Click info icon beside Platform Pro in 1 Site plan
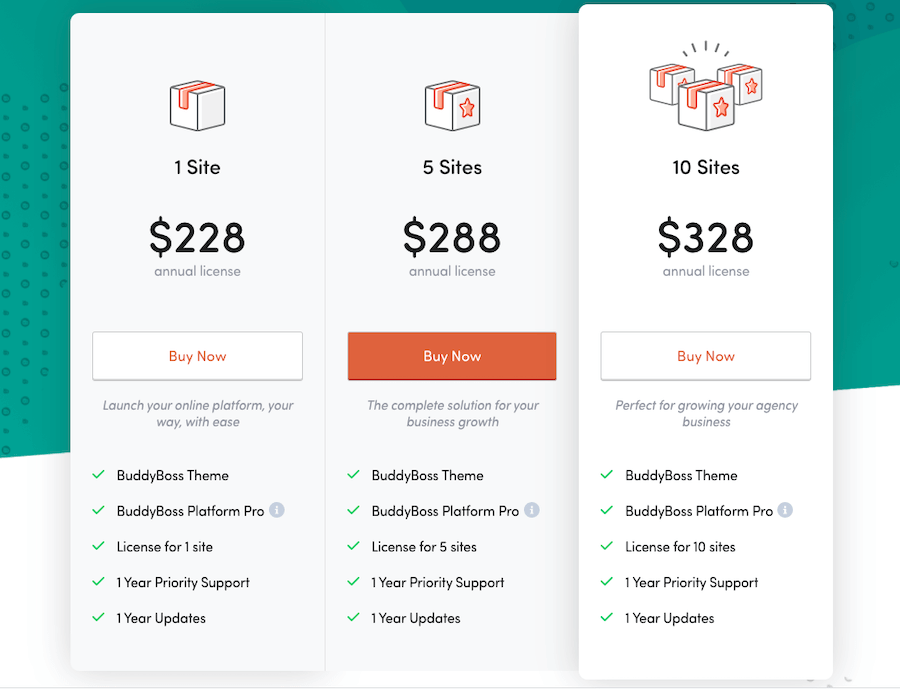 click(277, 510)
